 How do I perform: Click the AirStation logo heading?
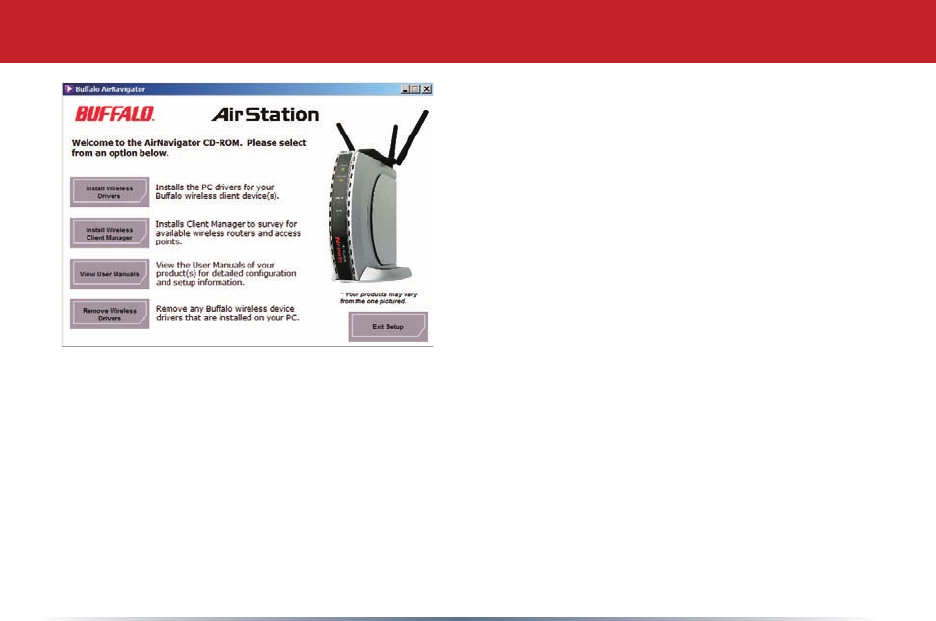tap(266, 114)
